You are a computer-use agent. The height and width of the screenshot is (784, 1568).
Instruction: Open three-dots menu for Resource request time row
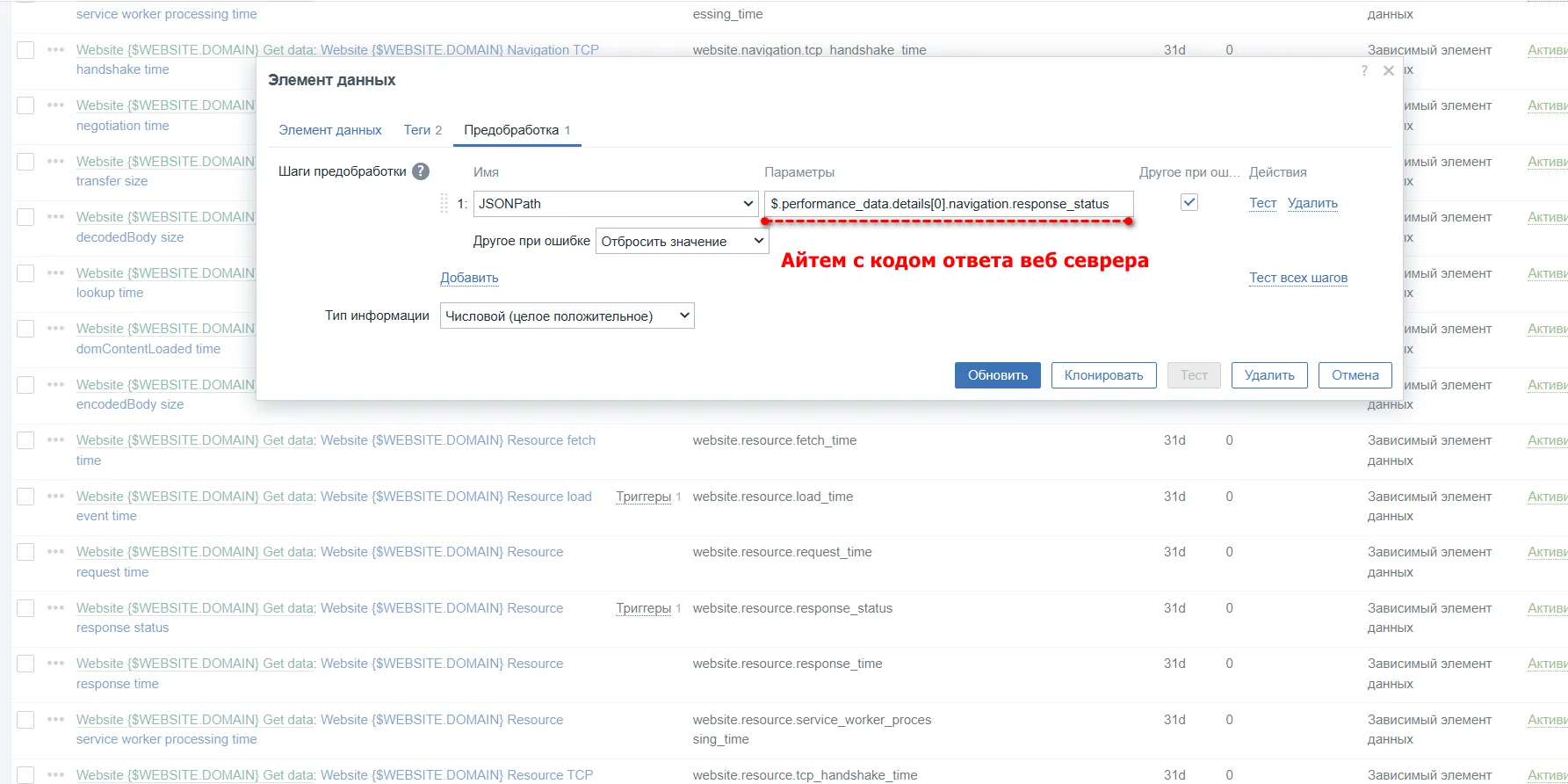[x=56, y=551]
